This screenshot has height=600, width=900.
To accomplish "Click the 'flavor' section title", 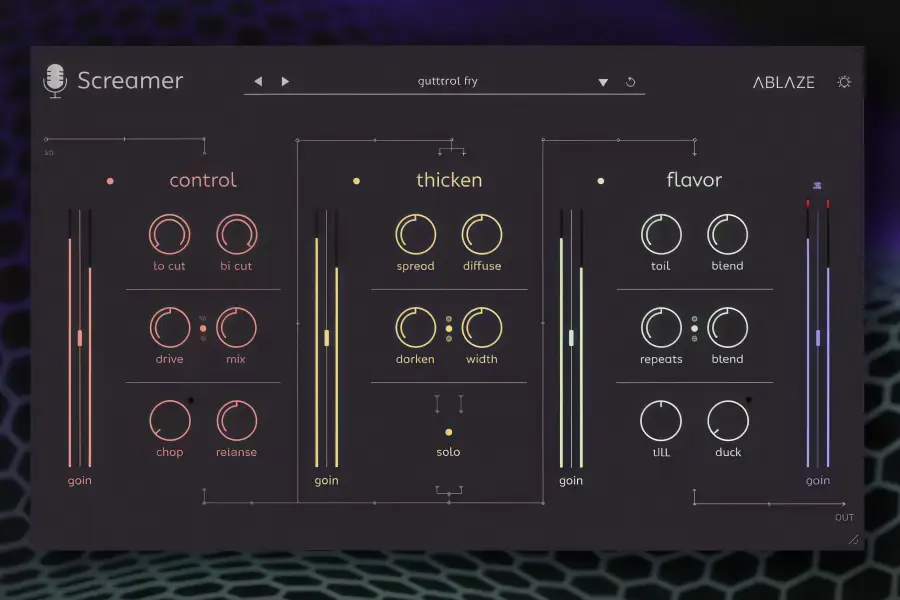I will (694, 180).
